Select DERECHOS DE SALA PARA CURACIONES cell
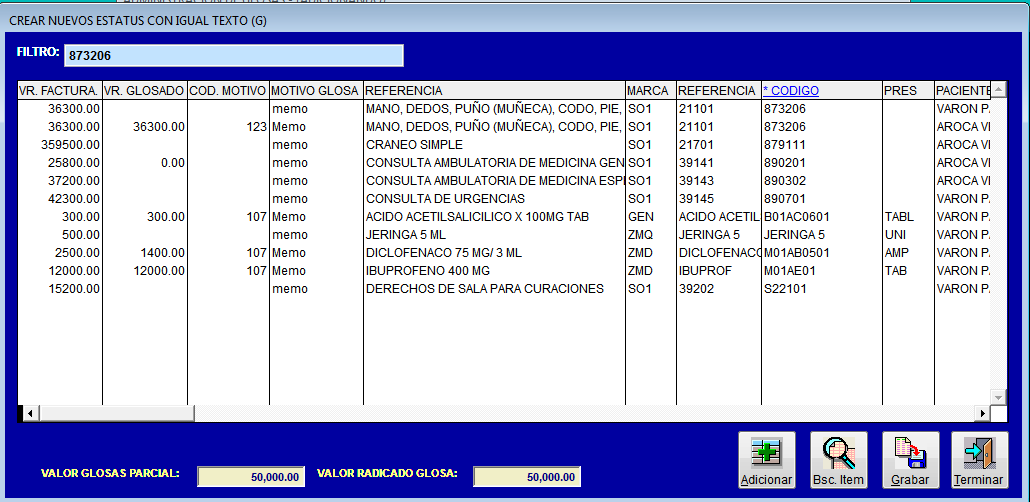 click(494, 288)
